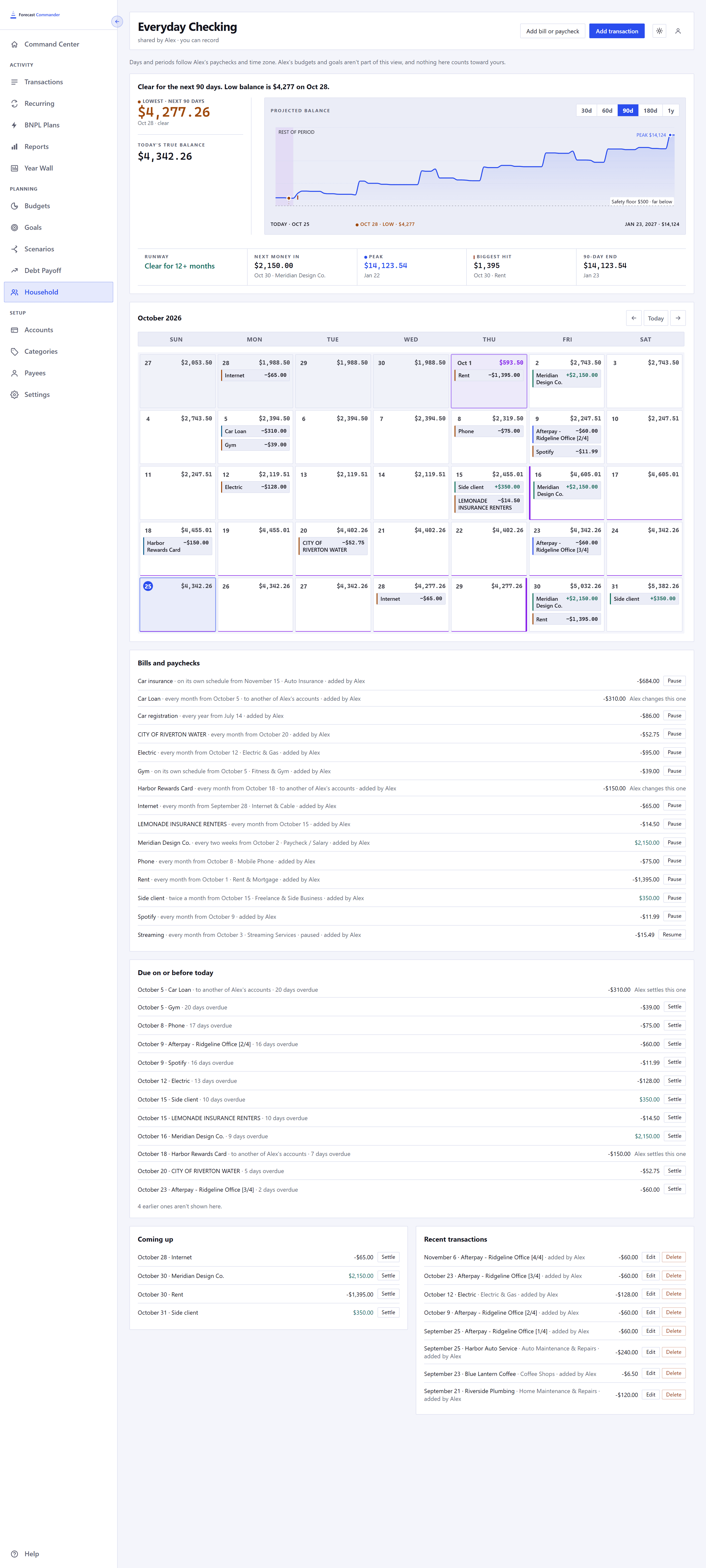This screenshot has height=1568, width=706.
Task: Go to previous month in calendar
Action: (x=633, y=318)
